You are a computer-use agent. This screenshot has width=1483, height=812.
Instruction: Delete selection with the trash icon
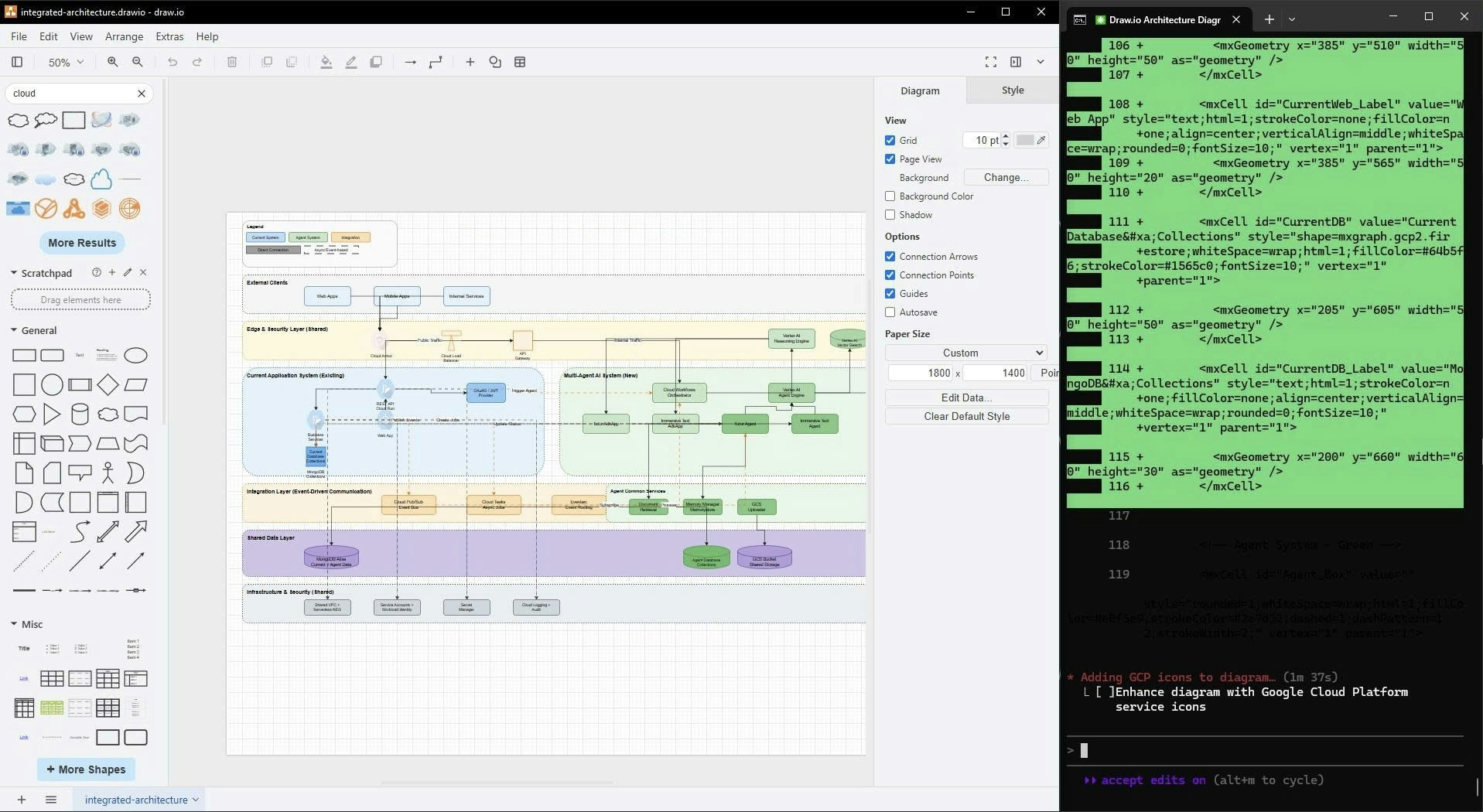click(232, 62)
